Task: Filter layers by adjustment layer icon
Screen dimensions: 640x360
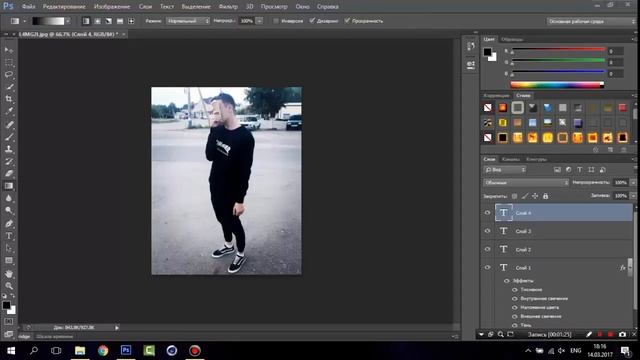Action: tap(569, 170)
